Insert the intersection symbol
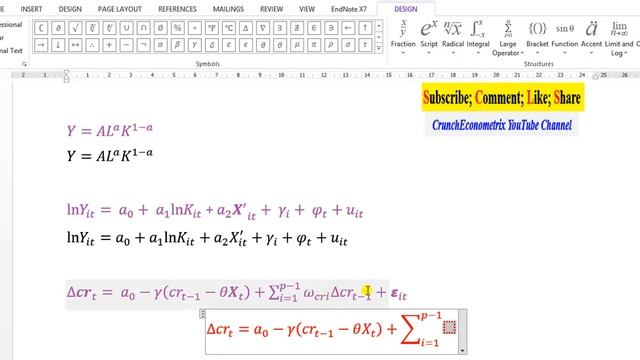The width and height of the screenshot is (640, 360). [143, 28]
